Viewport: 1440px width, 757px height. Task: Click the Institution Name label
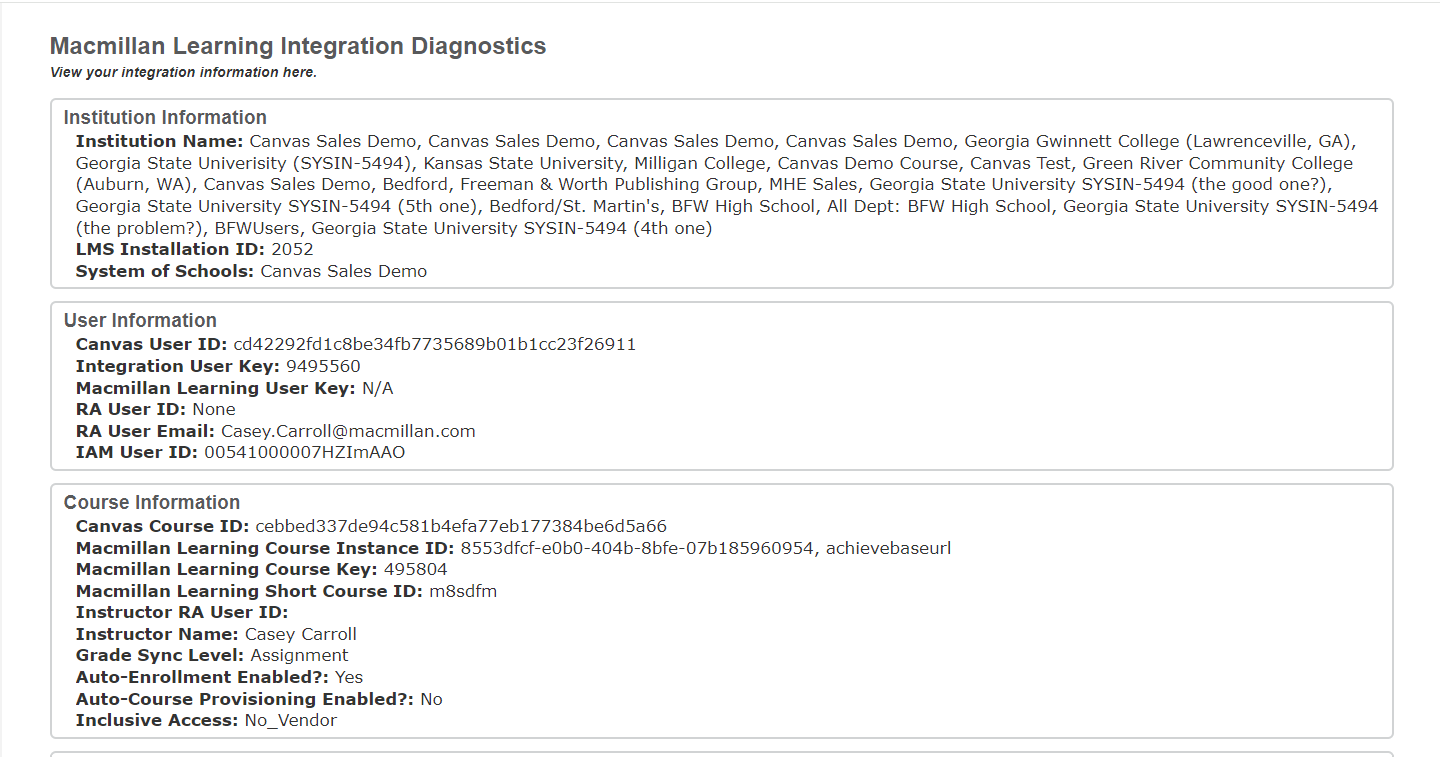159,141
